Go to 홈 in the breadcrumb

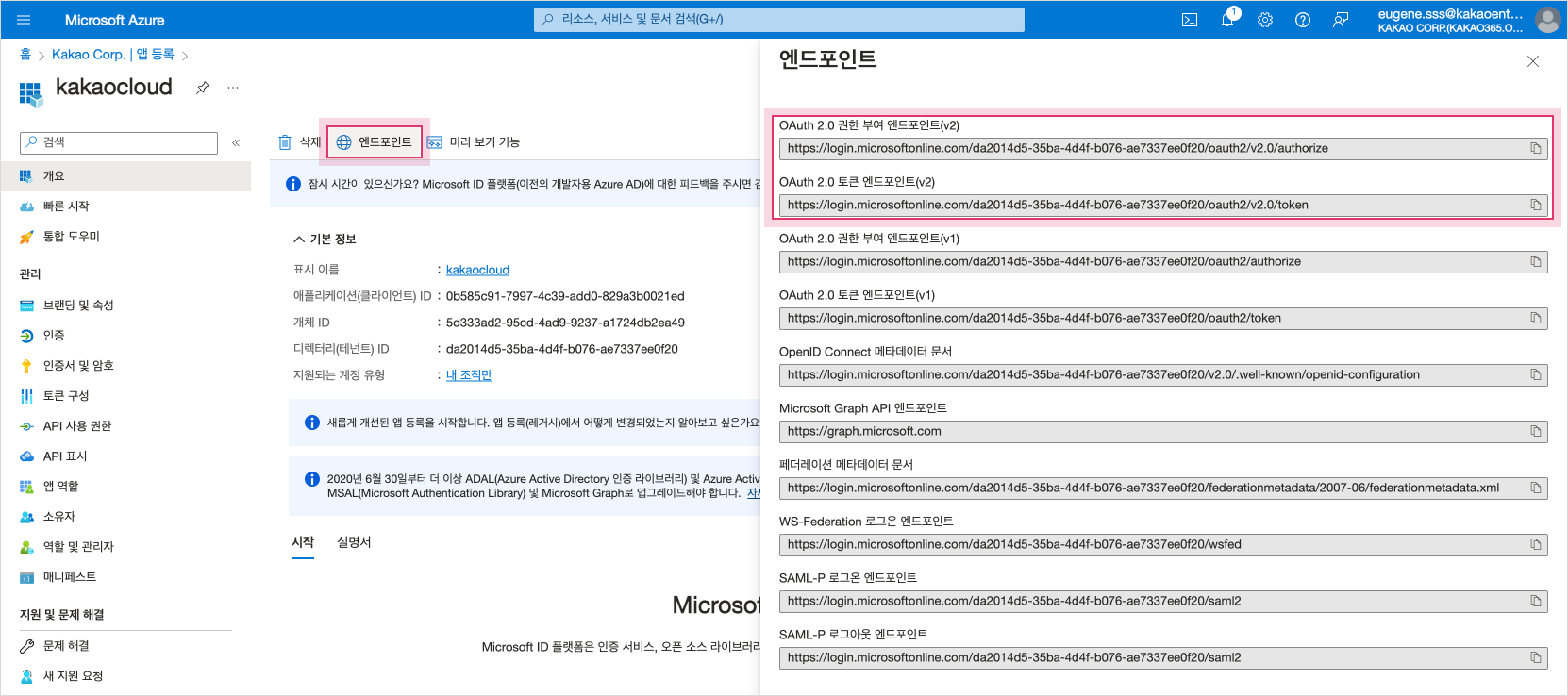tap(25, 55)
